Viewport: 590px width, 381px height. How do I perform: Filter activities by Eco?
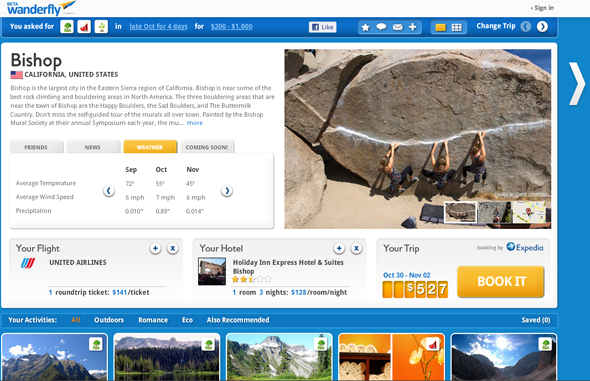coord(187,320)
